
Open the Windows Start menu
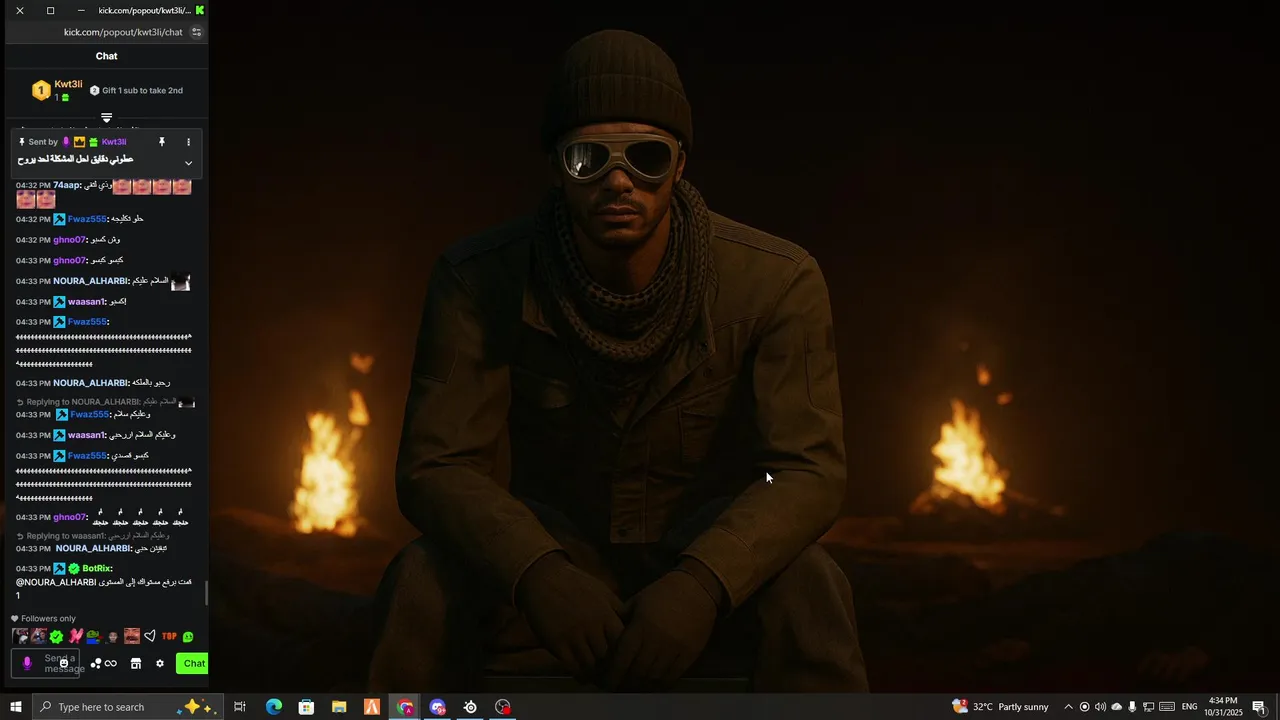point(15,707)
